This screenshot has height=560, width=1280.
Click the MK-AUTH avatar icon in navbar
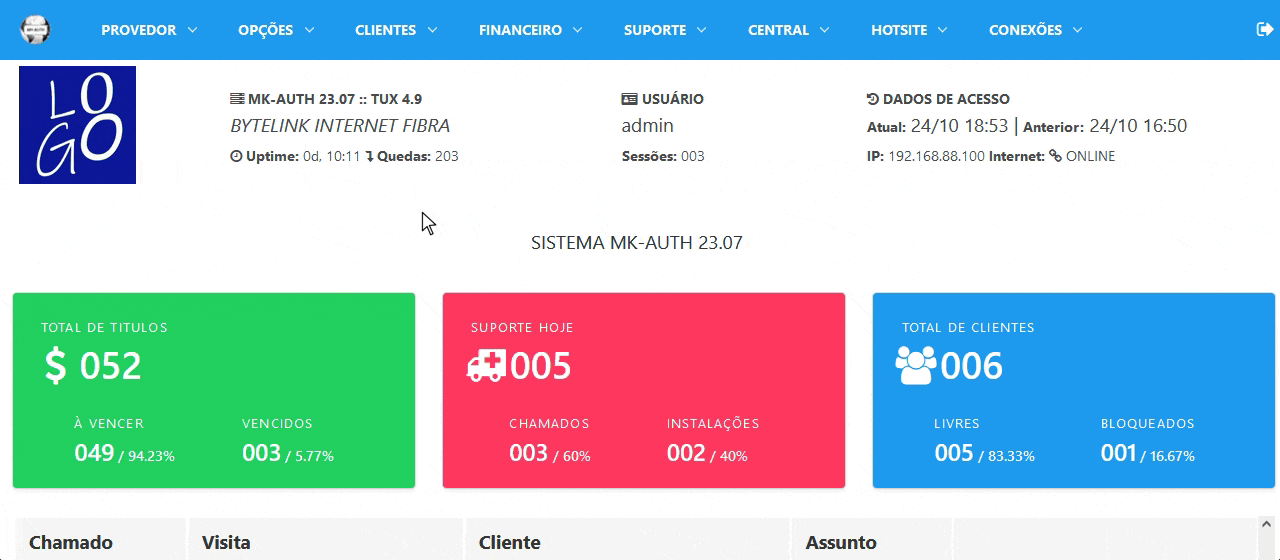pos(35,29)
